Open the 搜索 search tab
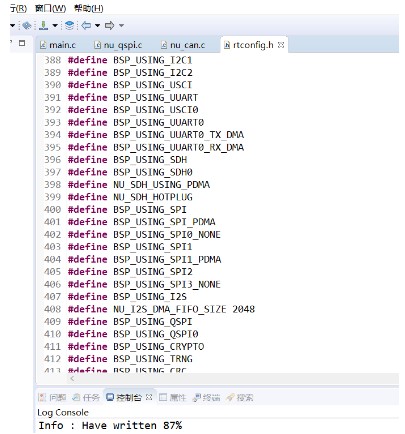 tap(240, 397)
